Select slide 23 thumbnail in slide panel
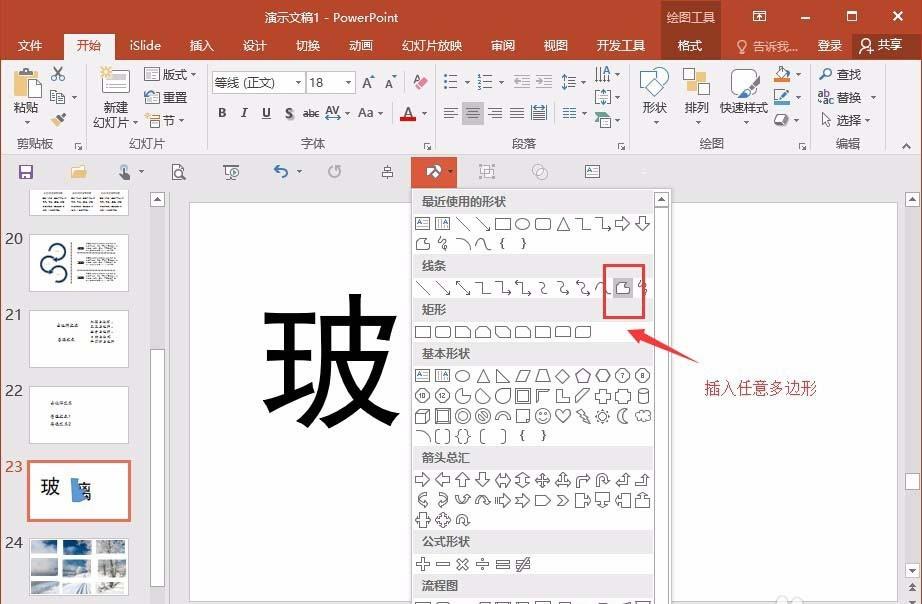Viewport: 922px width, 604px height. click(79, 490)
